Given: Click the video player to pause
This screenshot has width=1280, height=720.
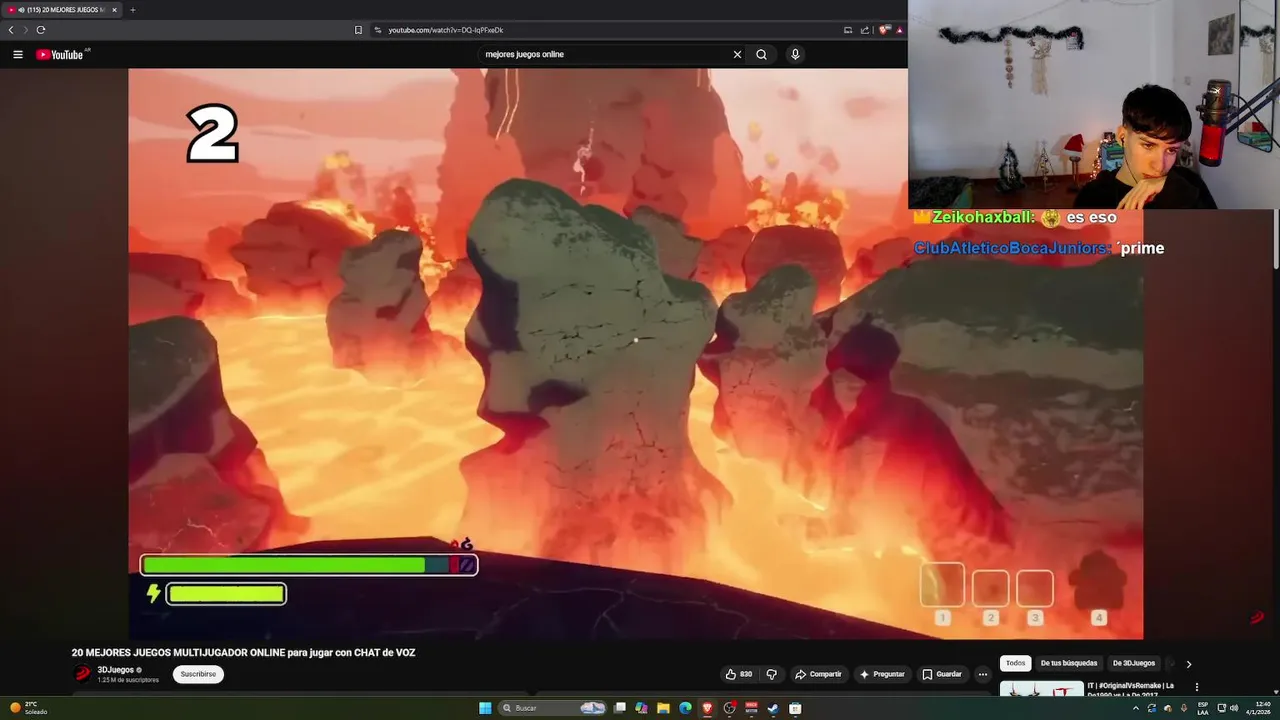Looking at the screenshot, I should 635,353.
